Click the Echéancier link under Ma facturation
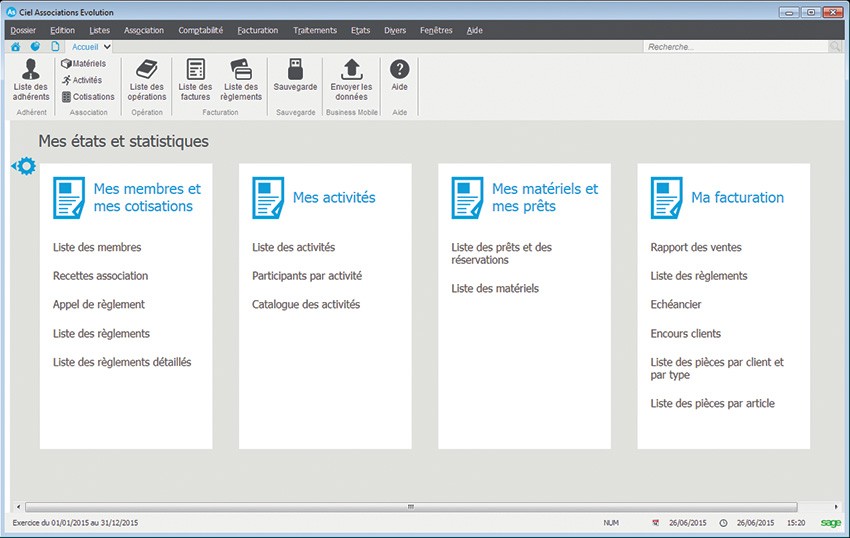Image resolution: width=850 pixels, height=538 pixels. 676,305
